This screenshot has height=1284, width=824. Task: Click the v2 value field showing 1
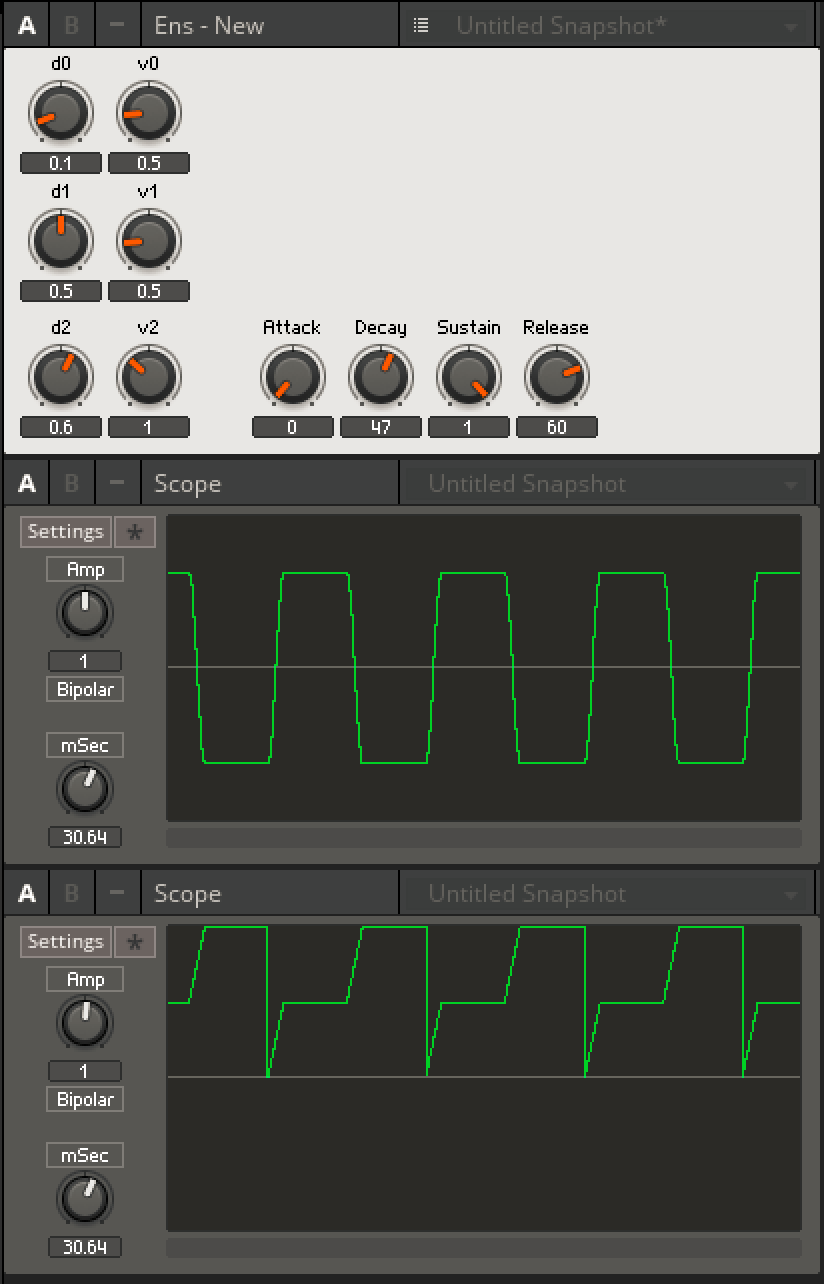[149, 427]
